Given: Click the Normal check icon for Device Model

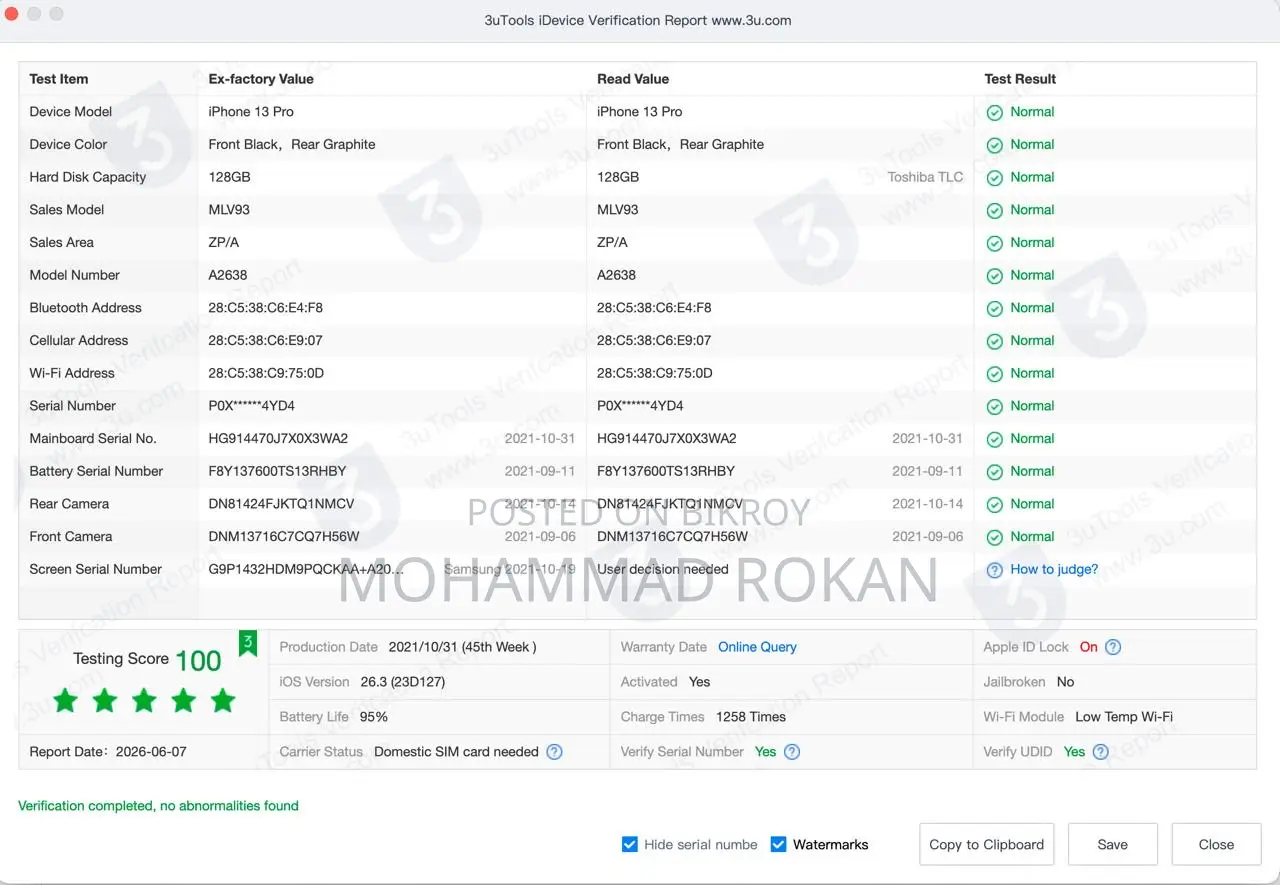Looking at the screenshot, I should [994, 112].
